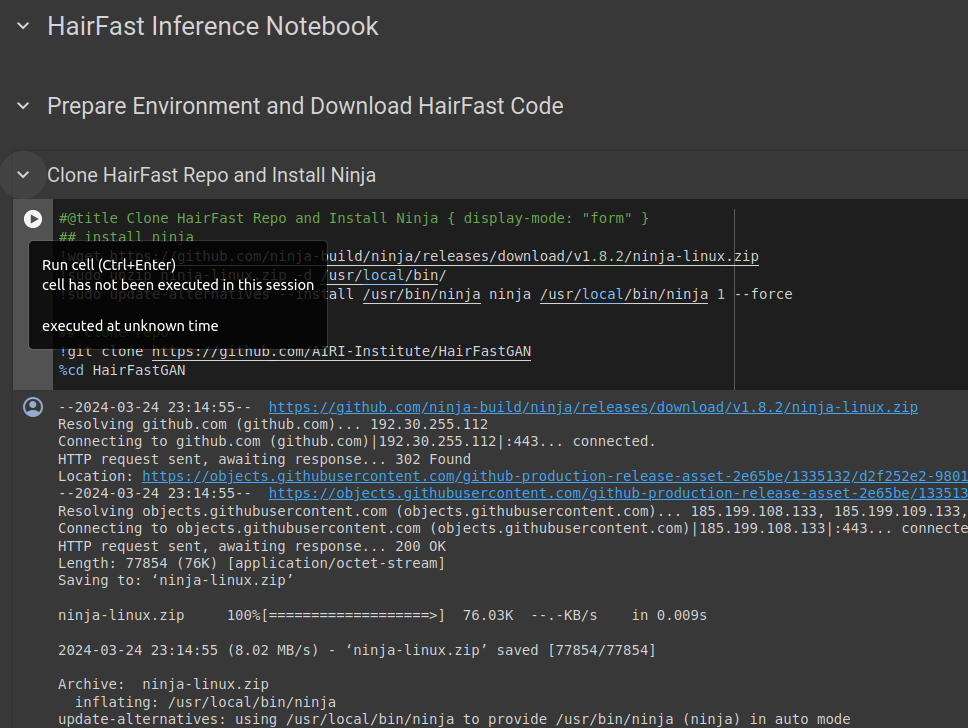Collapse Clone HairFast Repo and Install Ninja section
Screen dimensions: 968x728
[23, 175]
